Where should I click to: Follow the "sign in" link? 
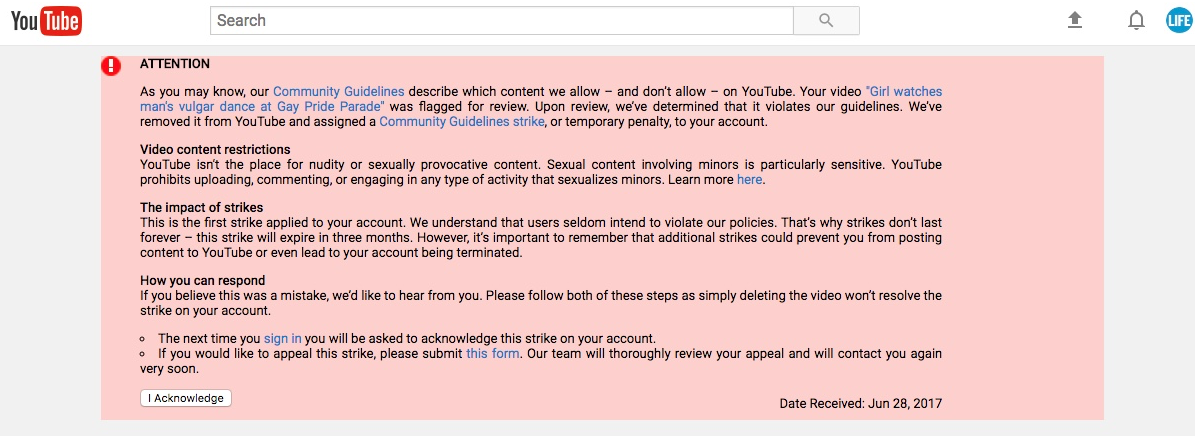point(283,338)
